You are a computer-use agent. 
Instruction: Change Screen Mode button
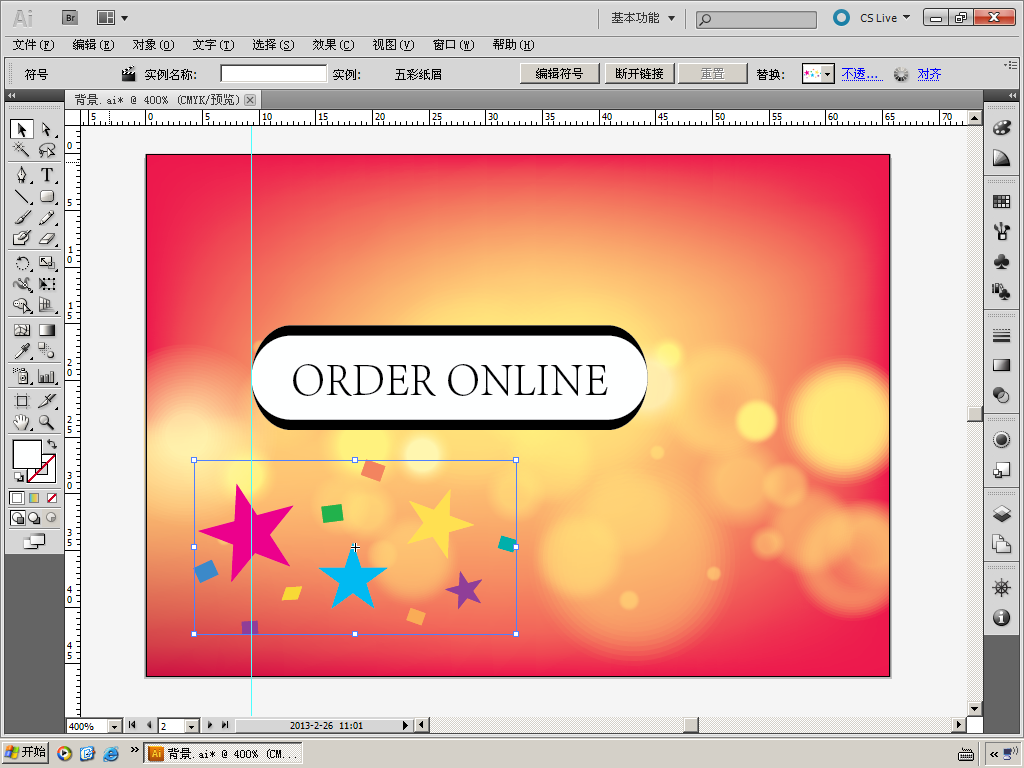34,541
